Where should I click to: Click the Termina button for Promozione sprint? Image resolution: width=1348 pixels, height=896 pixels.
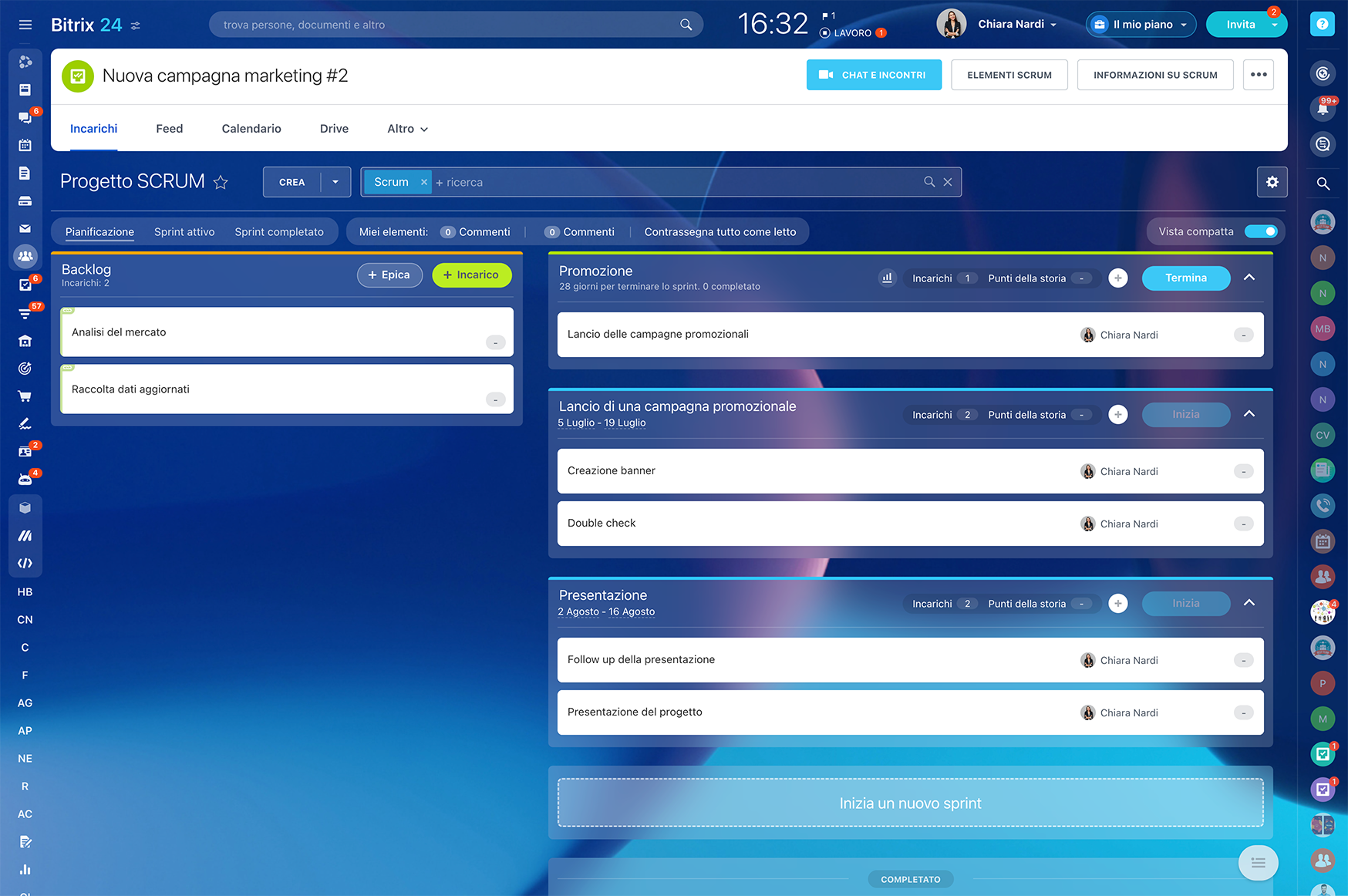pyautogui.click(x=1185, y=278)
